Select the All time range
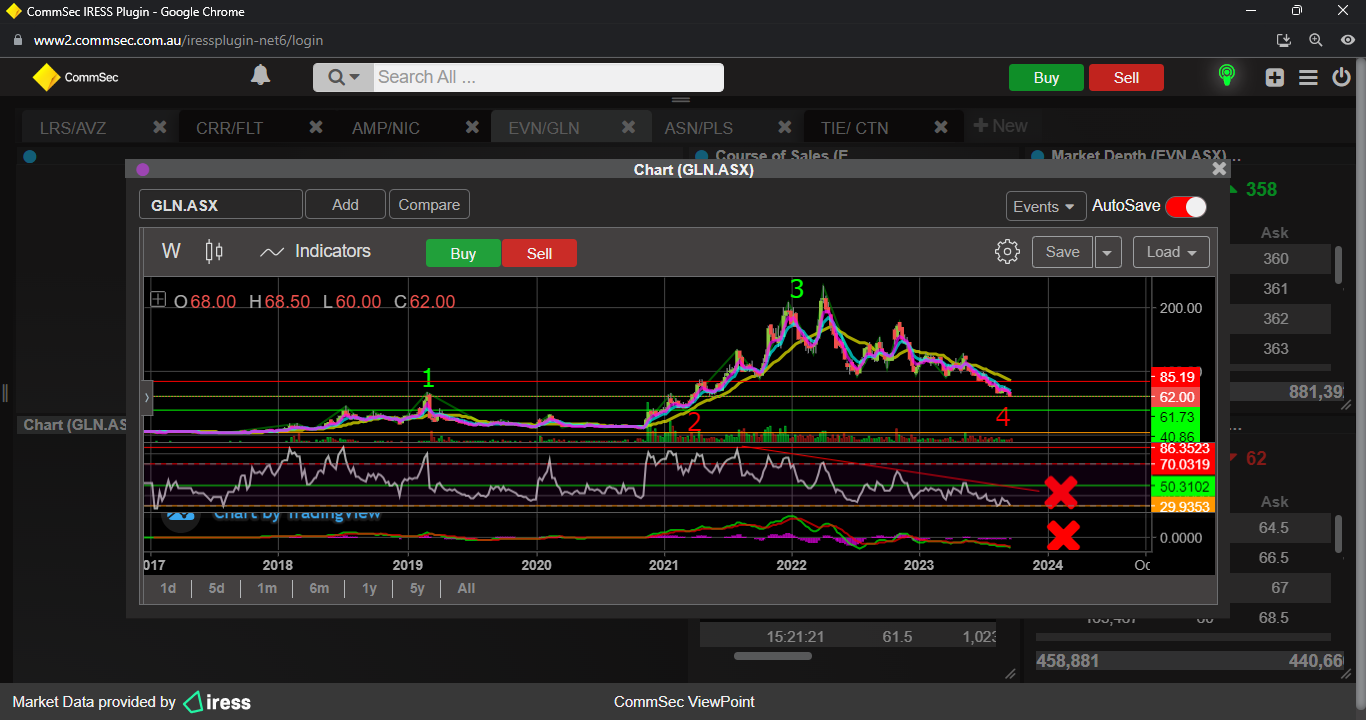The width and height of the screenshot is (1366, 720). tap(466, 588)
